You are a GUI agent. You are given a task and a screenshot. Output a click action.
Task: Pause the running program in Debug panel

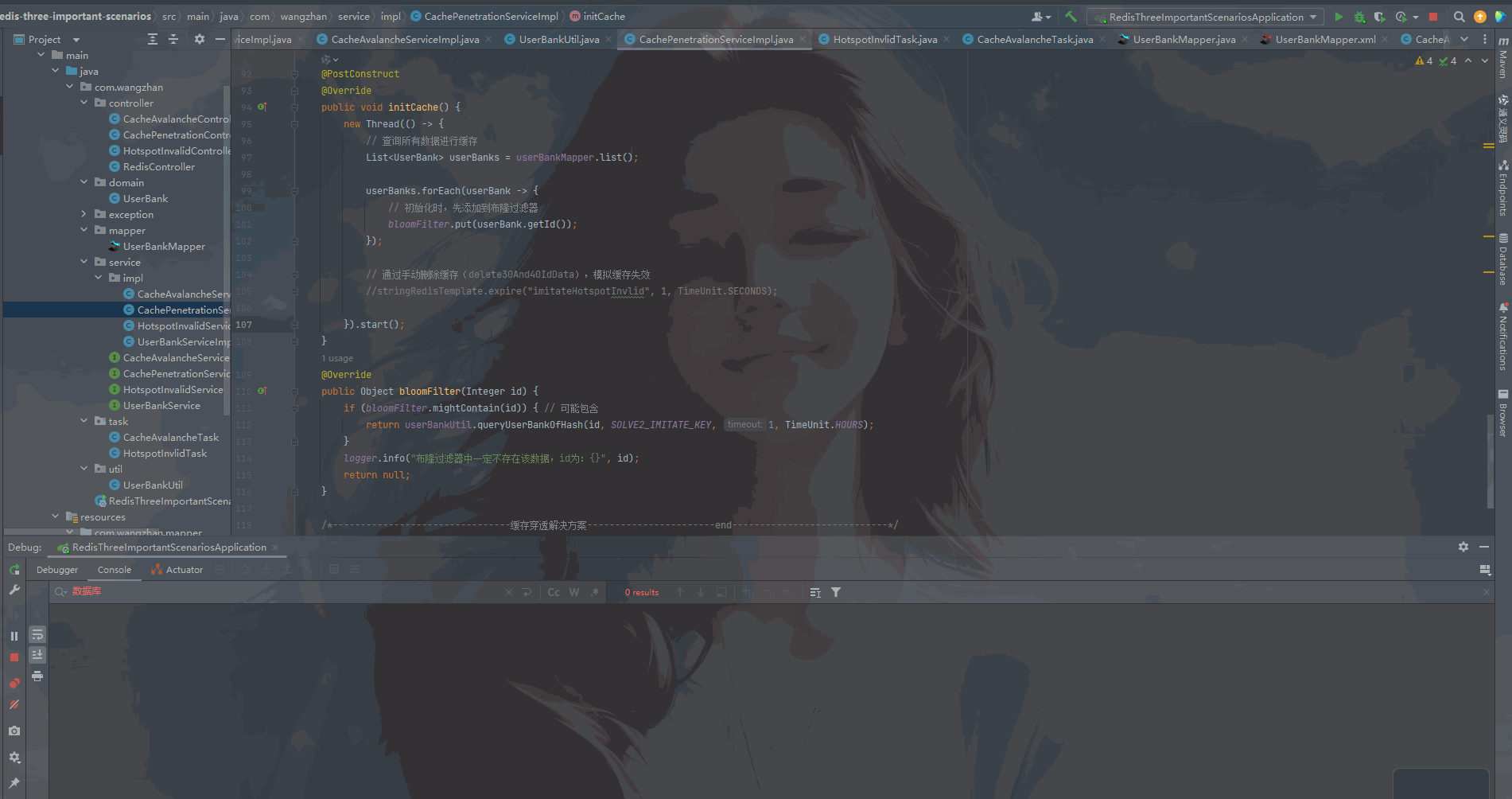(14, 636)
